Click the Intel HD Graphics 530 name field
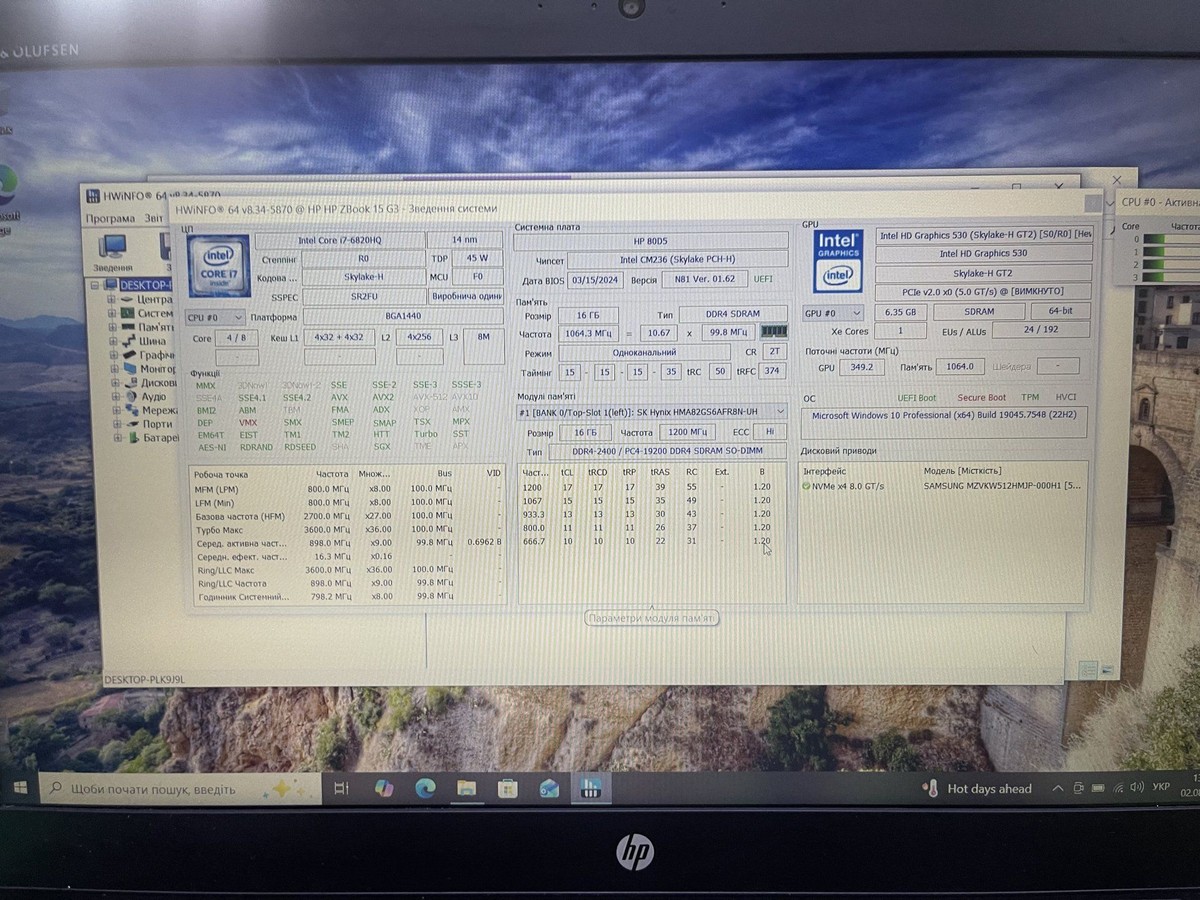This screenshot has width=1200, height=900. (983, 253)
